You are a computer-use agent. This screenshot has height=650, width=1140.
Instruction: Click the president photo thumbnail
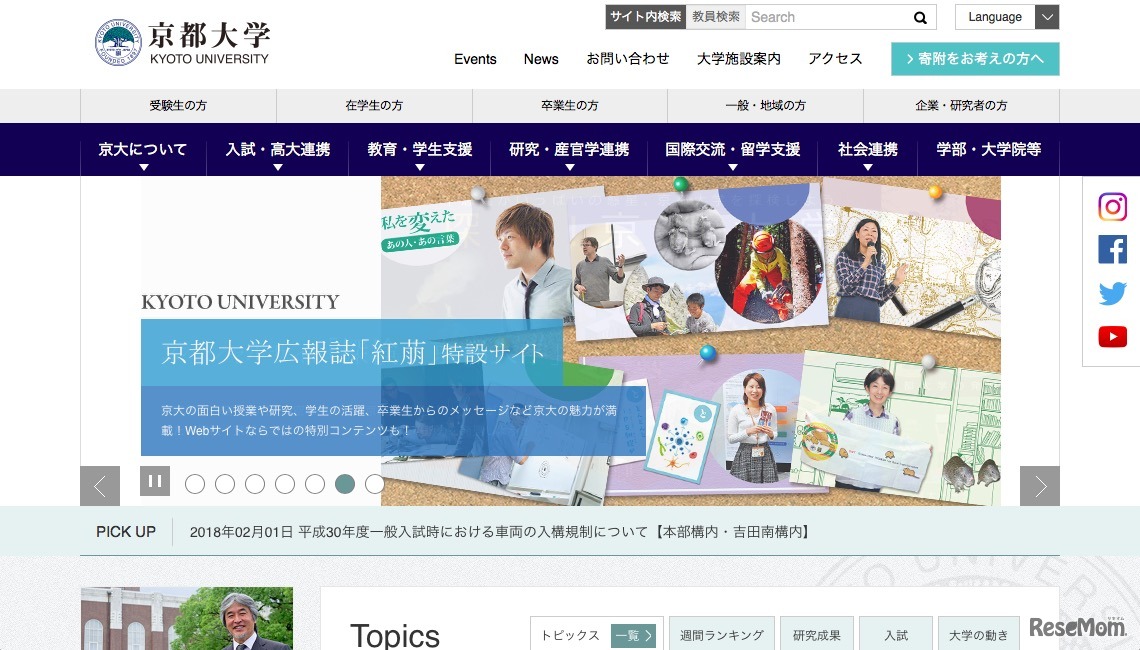pos(187,619)
